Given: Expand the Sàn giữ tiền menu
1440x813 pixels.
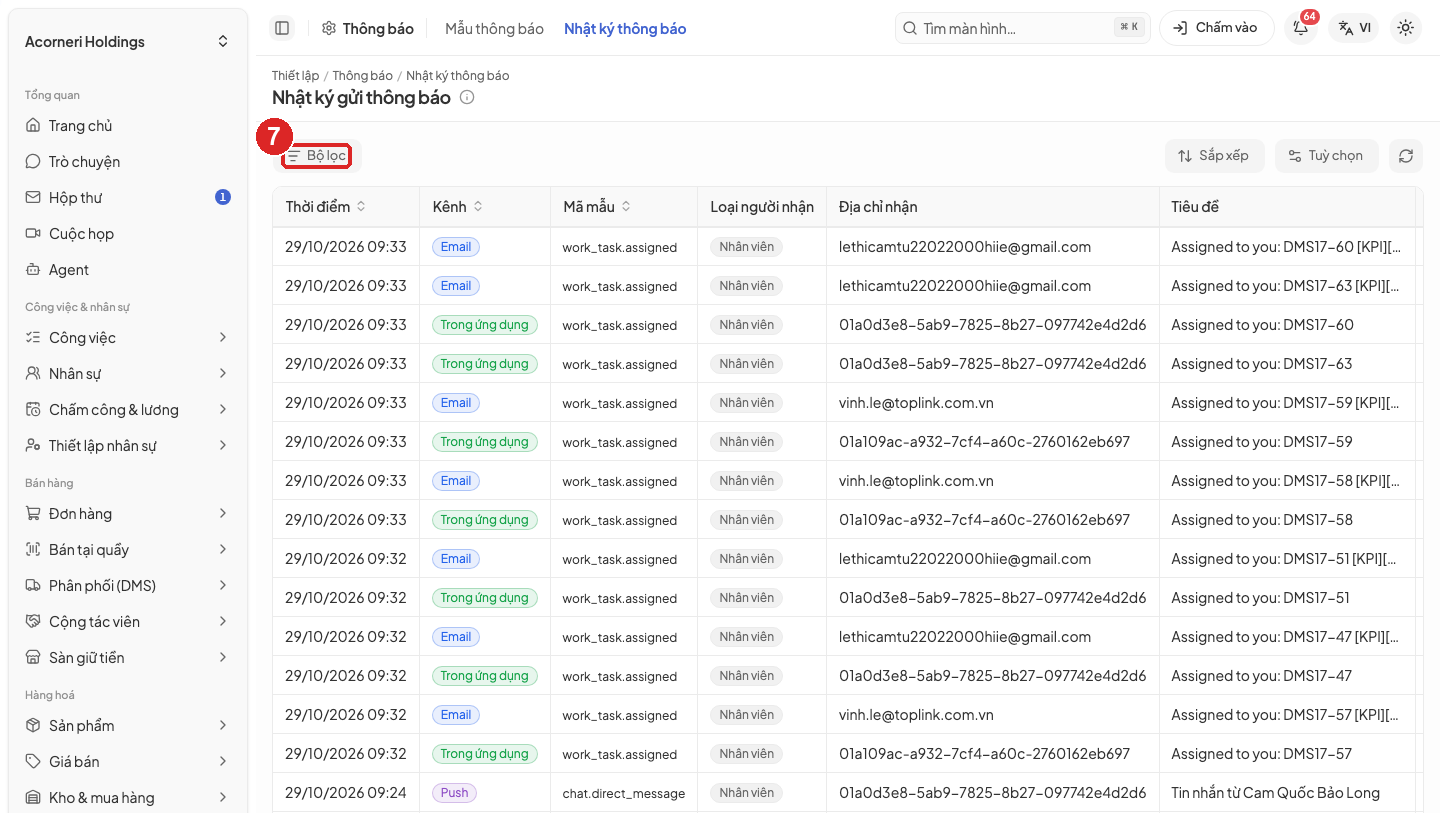Looking at the screenshot, I should (127, 658).
